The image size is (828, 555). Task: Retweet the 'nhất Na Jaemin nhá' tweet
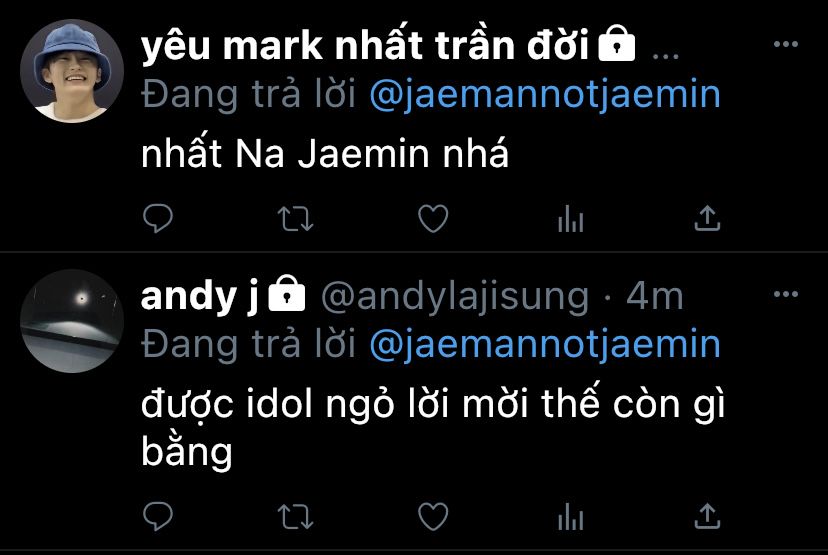point(295,219)
